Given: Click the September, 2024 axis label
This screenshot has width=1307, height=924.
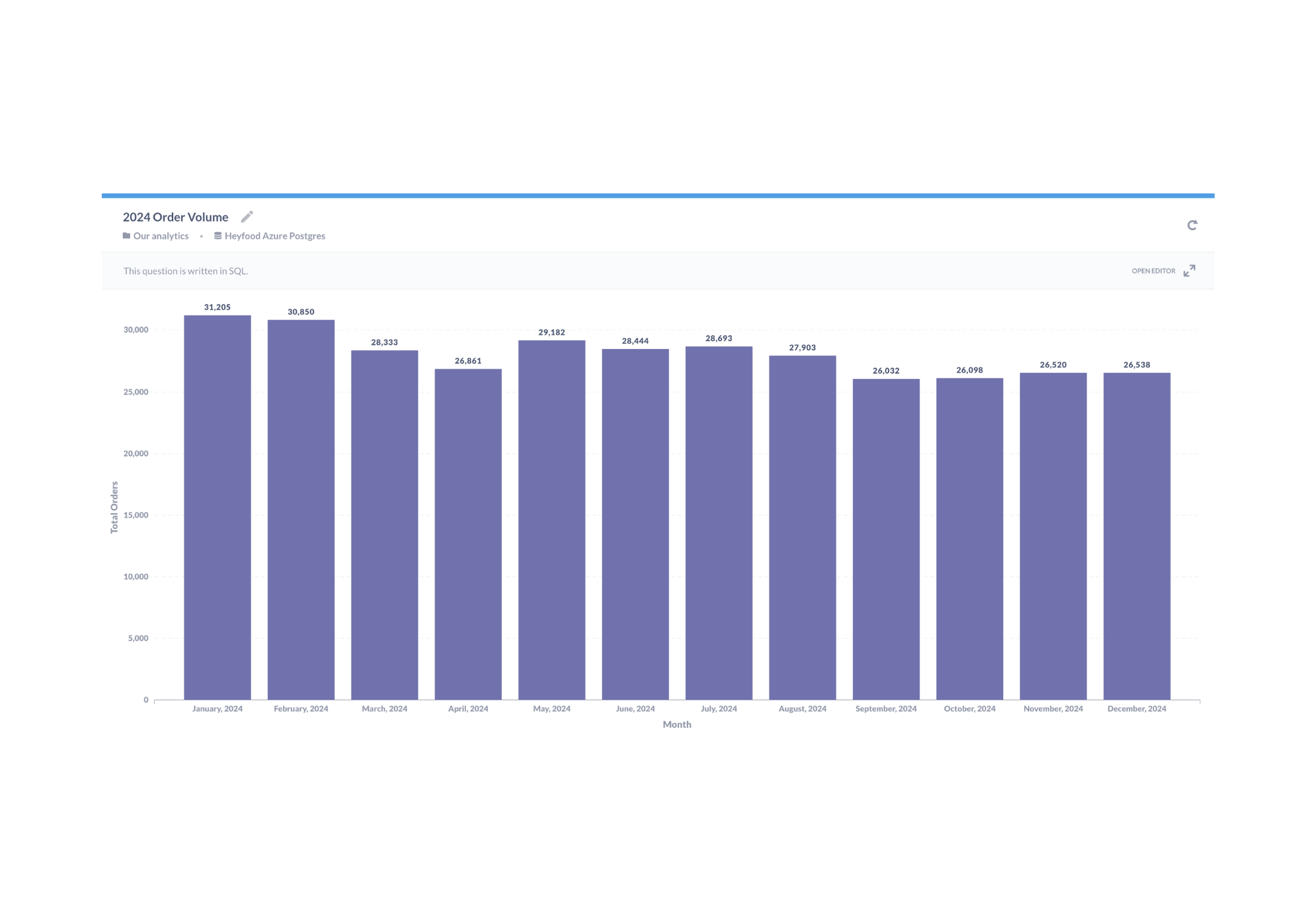Looking at the screenshot, I should pyautogui.click(x=886, y=709).
